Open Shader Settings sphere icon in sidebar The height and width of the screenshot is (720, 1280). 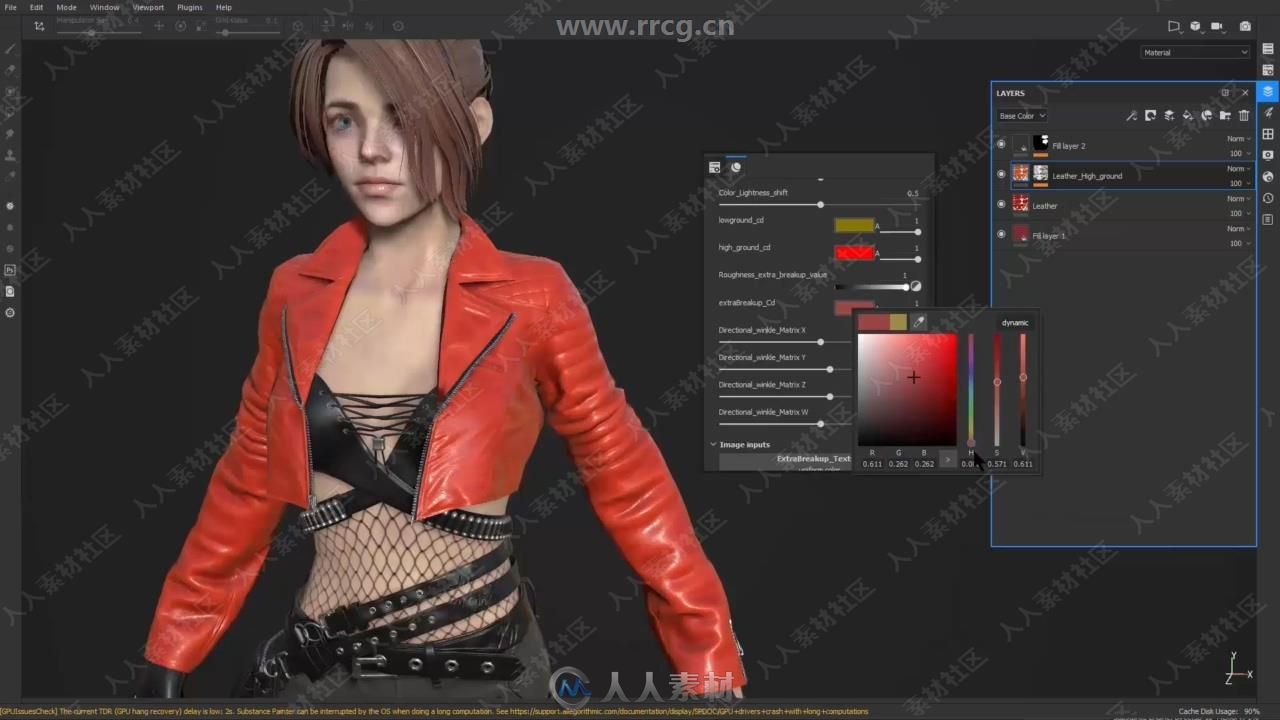click(x=1268, y=177)
